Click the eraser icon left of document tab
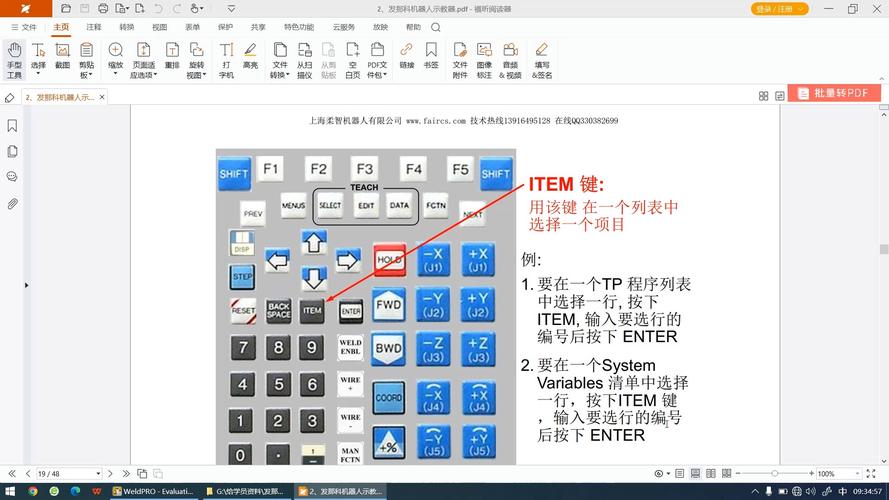 tap(10, 98)
